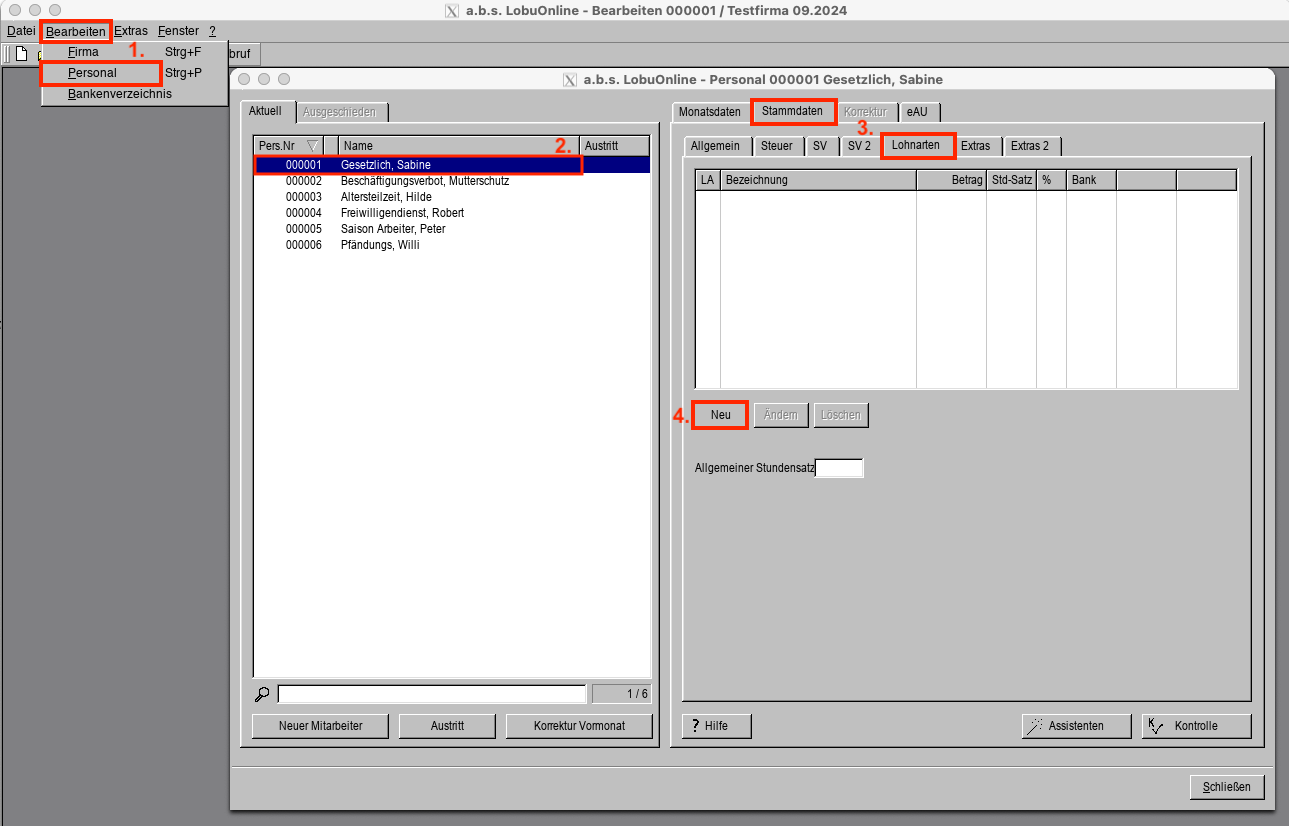
Task: Open the eAU tab
Action: pyautogui.click(x=917, y=112)
